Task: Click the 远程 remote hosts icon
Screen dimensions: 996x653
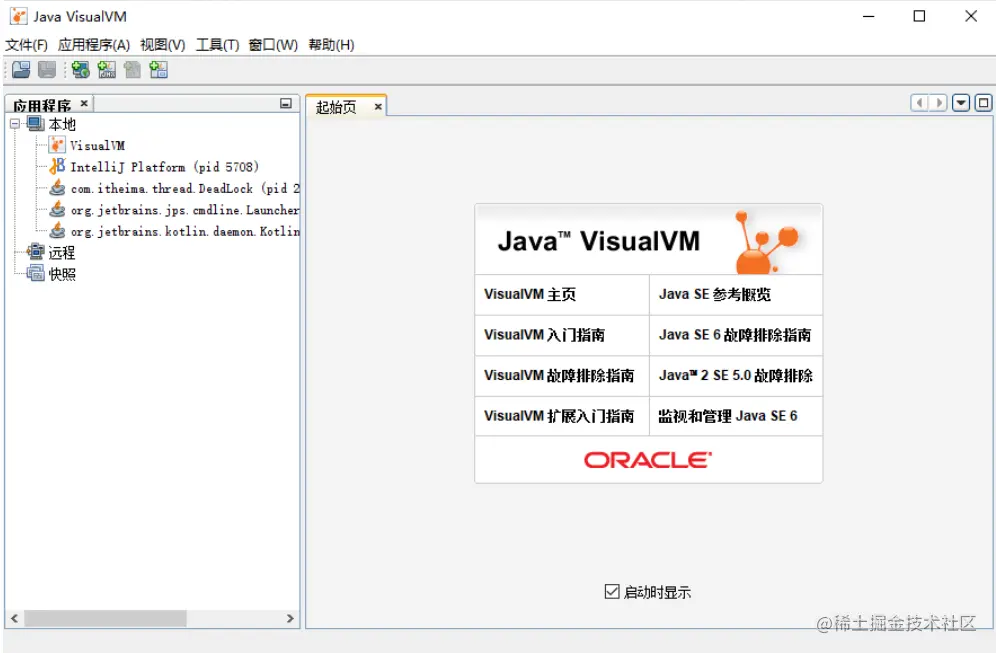Action: [x=36, y=252]
